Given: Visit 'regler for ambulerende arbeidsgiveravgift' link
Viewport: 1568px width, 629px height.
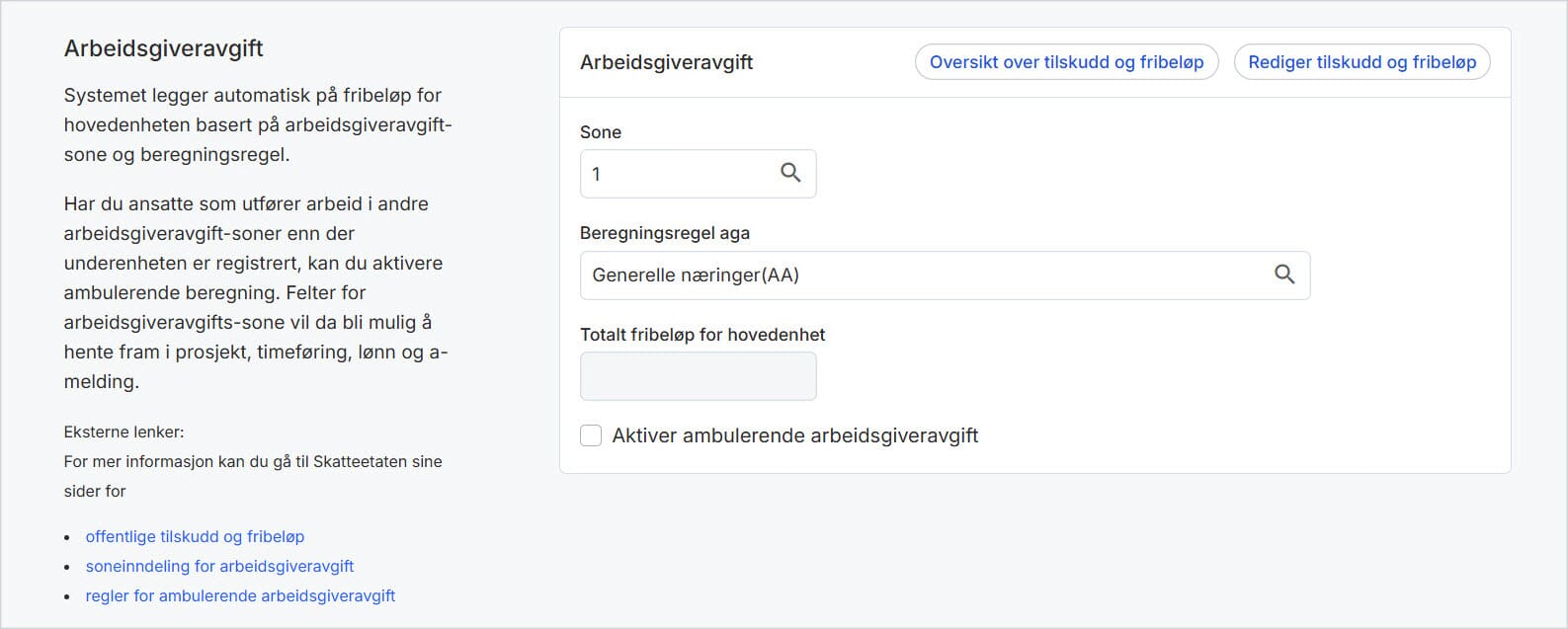Looking at the screenshot, I should click(x=240, y=595).
